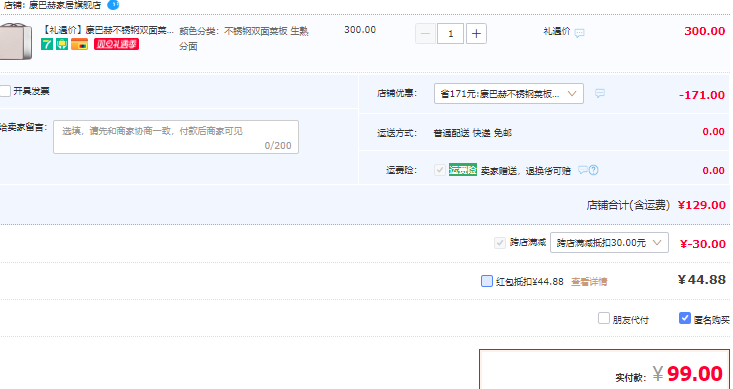Toggle the 运费险 checkbox
The image size is (733, 389).
pos(439,170)
